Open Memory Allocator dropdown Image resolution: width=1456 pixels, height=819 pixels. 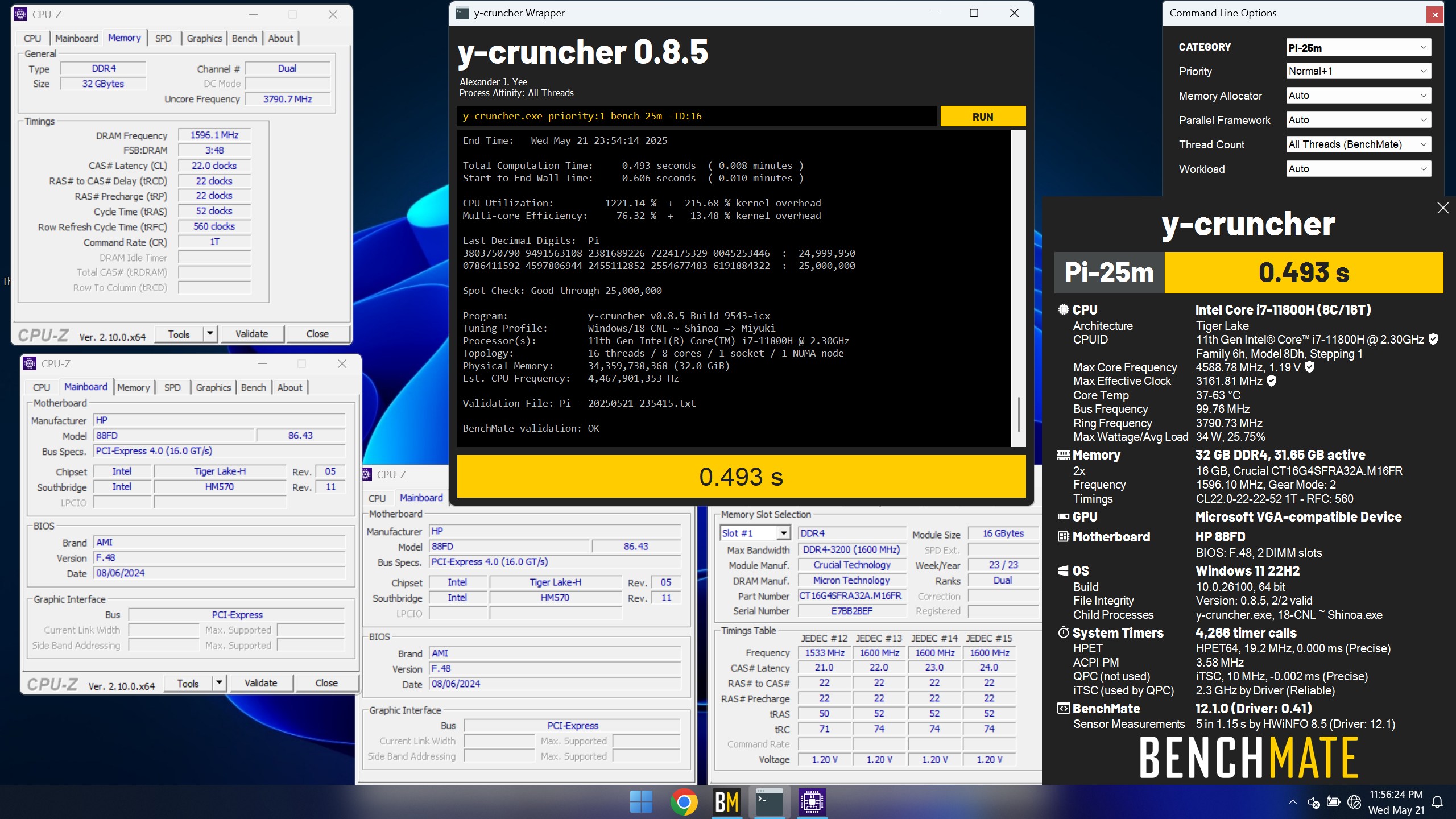tap(1359, 96)
